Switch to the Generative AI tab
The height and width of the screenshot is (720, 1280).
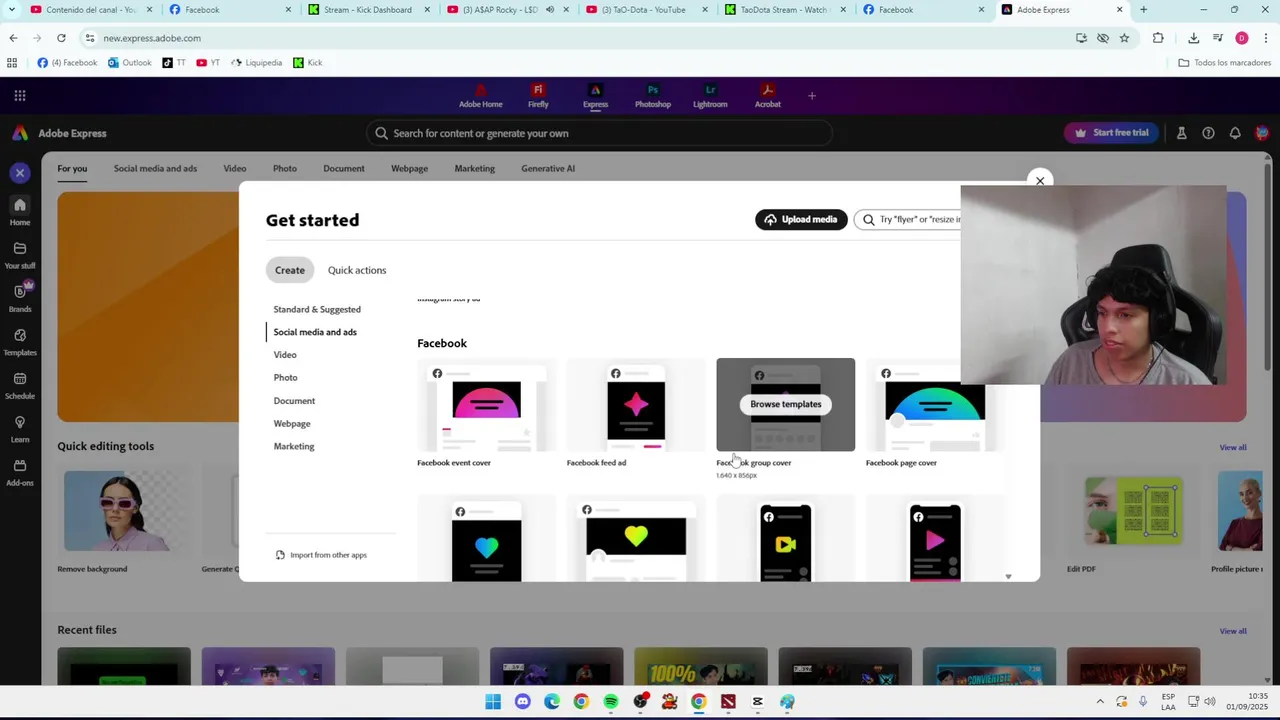[x=548, y=168]
